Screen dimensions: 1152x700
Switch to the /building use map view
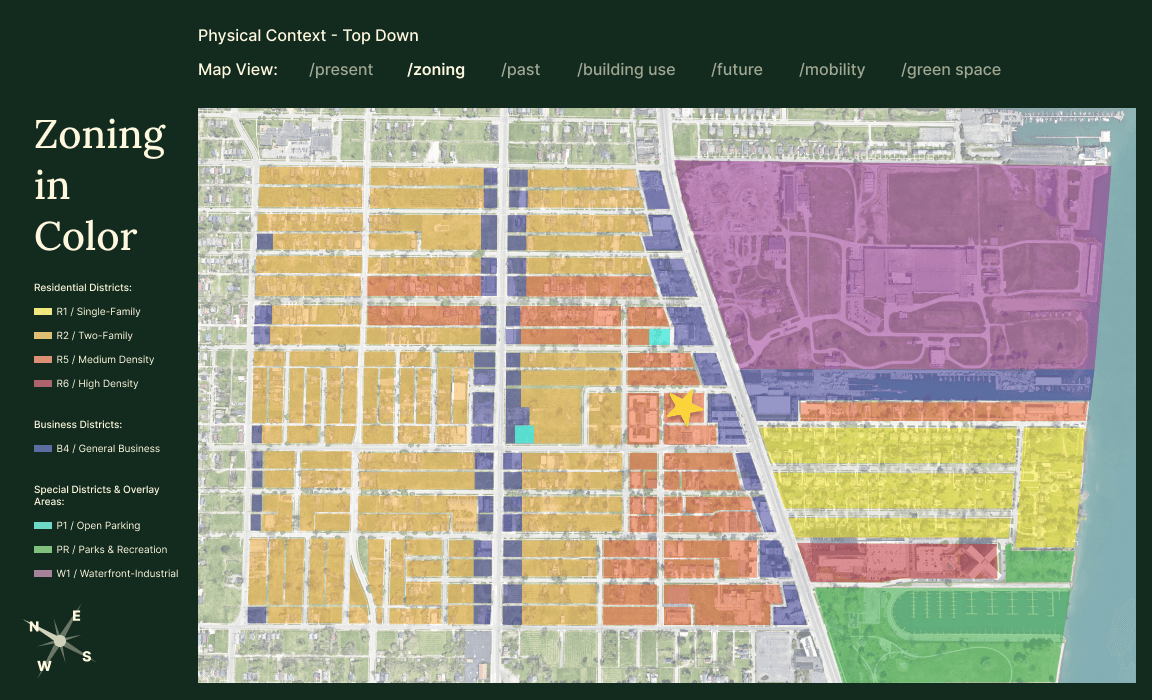626,69
